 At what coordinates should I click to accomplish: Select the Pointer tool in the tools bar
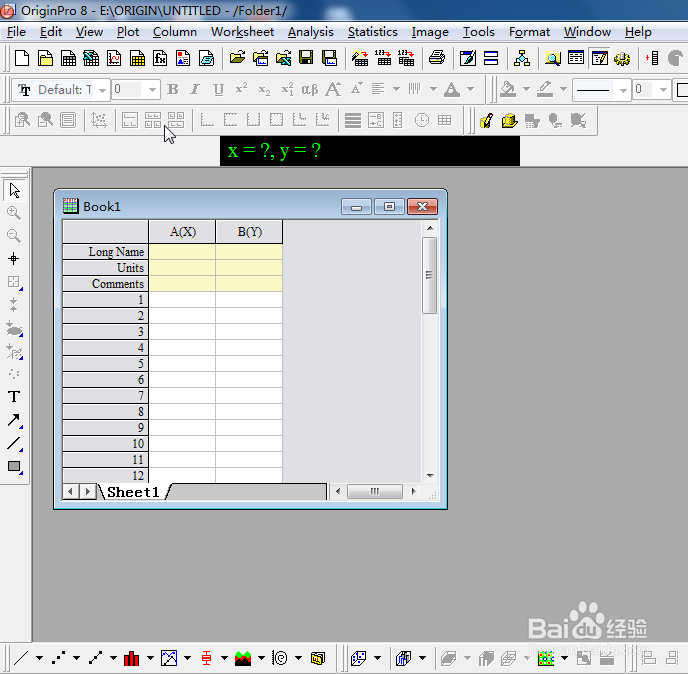[14, 190]
